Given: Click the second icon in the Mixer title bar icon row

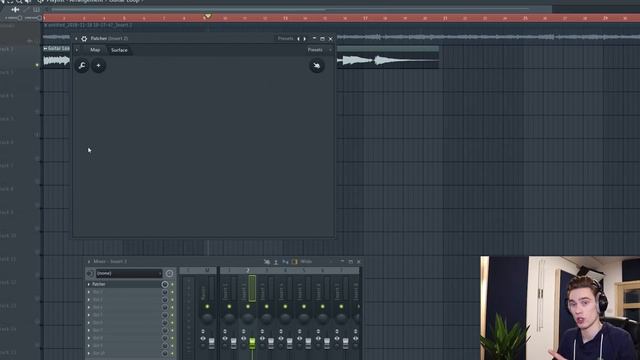Looking at the screenshot, I should pos(276,262).
